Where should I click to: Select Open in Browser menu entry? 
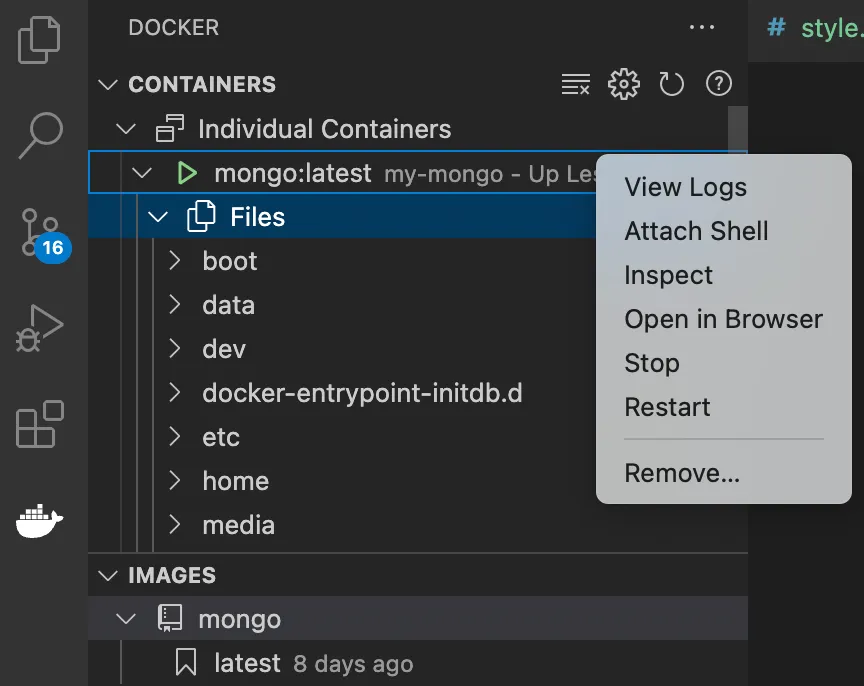pyautogui.click(x=723, y=319)
